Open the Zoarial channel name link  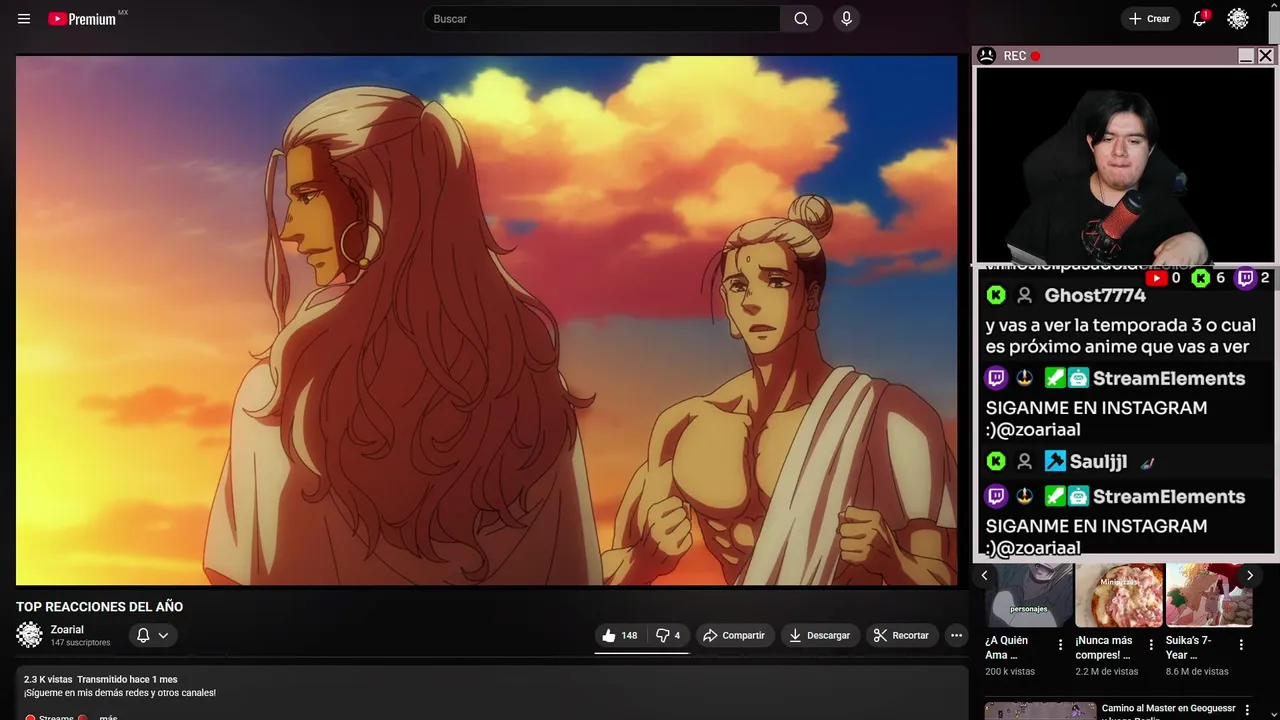point(67,629)
